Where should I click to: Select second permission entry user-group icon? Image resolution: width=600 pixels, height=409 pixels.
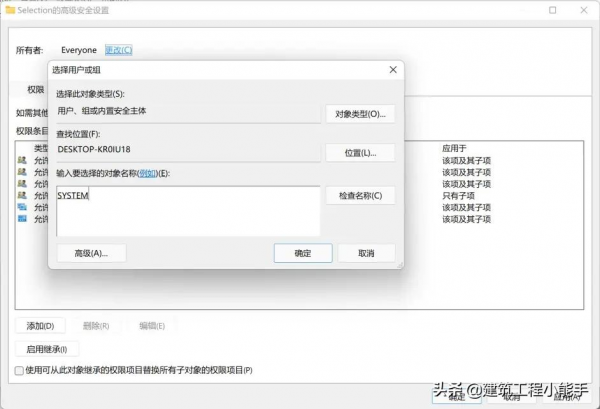[x=22, y=172]
